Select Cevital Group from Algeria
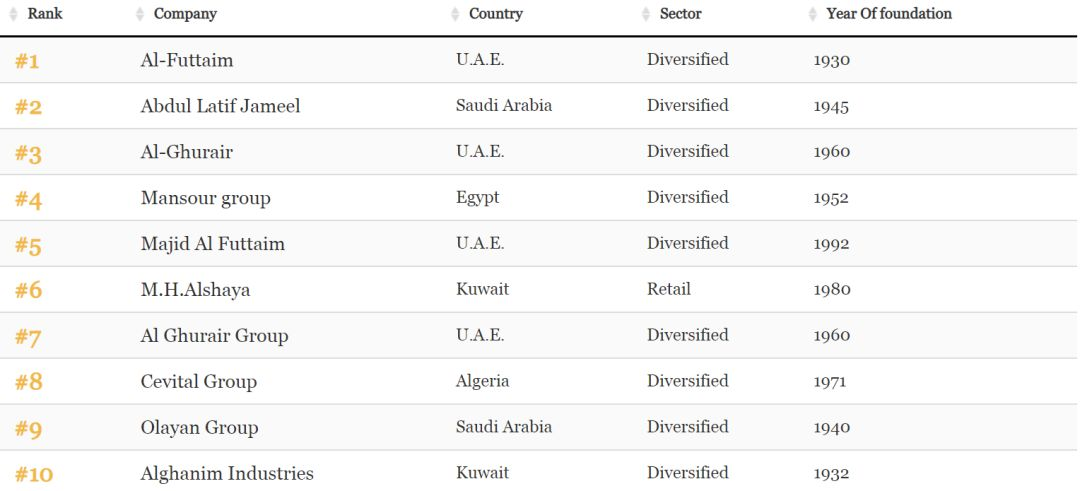 198,382
